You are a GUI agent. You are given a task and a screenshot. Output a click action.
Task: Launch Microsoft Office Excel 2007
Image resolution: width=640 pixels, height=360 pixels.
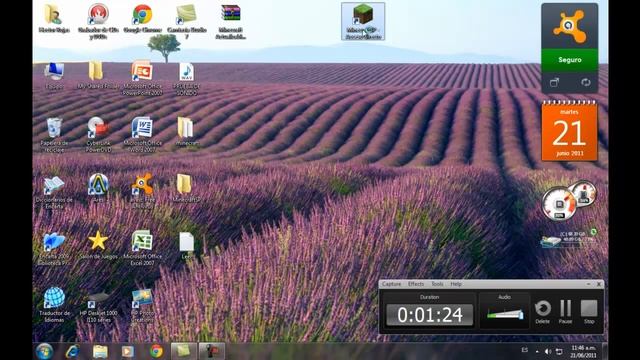(142, 248)
